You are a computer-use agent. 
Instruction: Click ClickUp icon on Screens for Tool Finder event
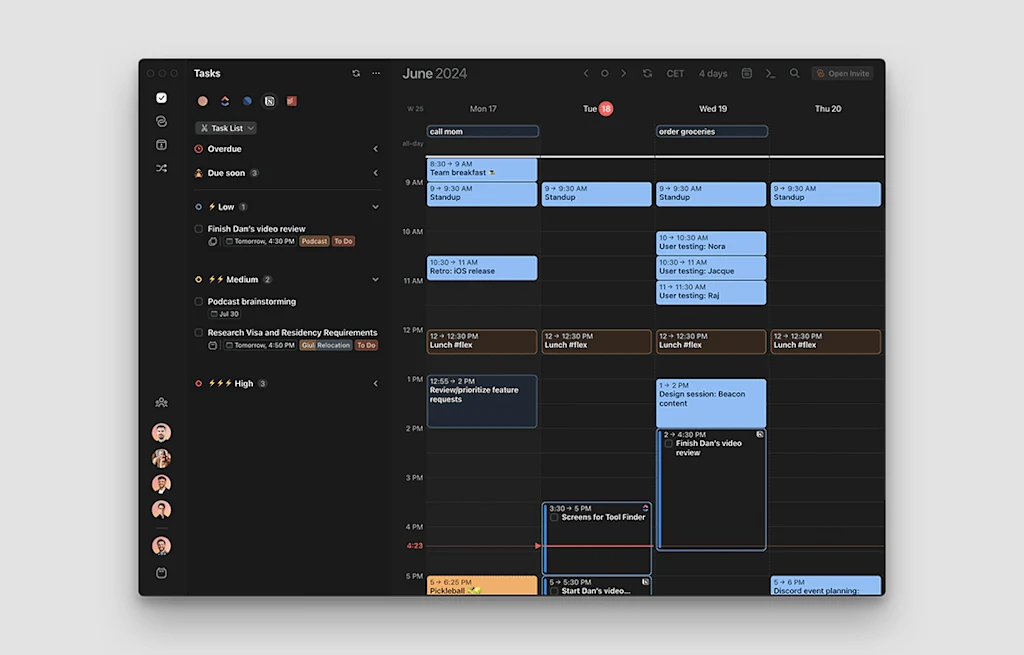tap(645, 508)
